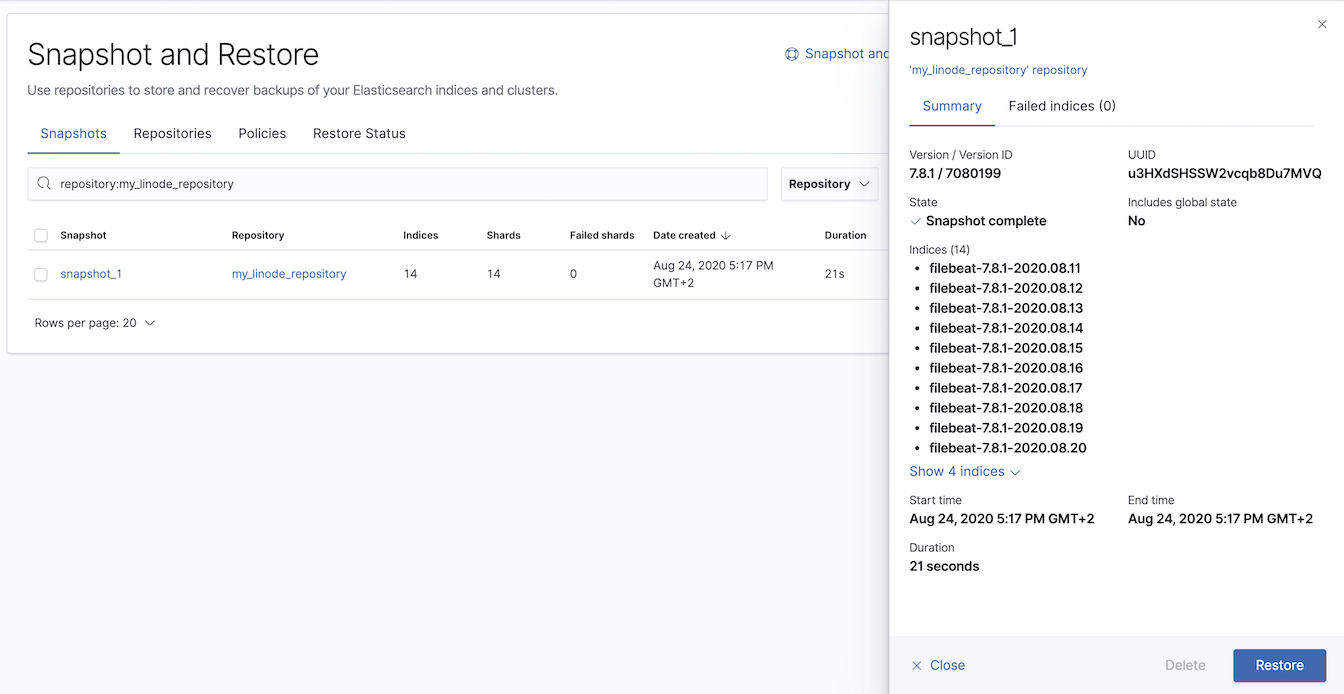Select all snapshots with the header checkbox
The height and width of the screenshot is (694, 1344).
point(41,236)
